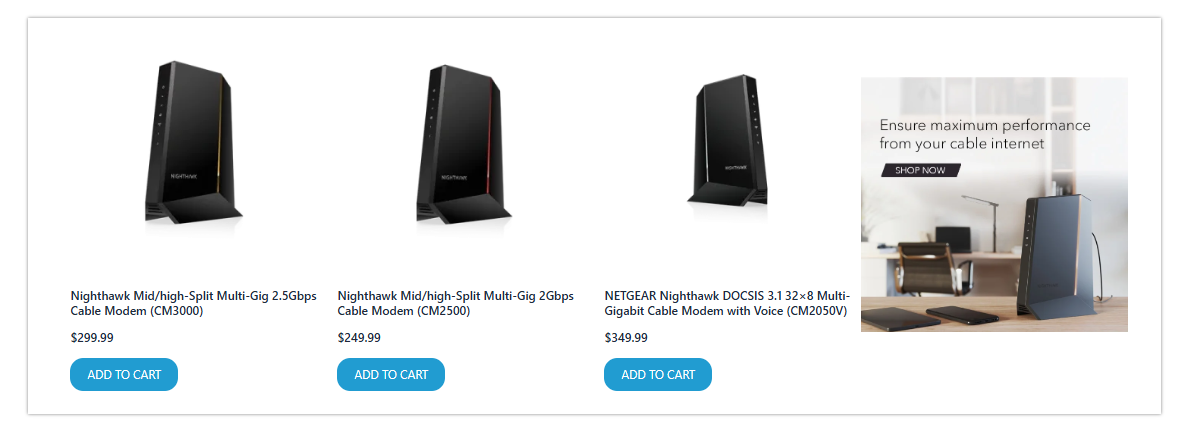Add the $349.99 CM2050V modem to cart
The image size is (1198, 434).
point(658,374)
